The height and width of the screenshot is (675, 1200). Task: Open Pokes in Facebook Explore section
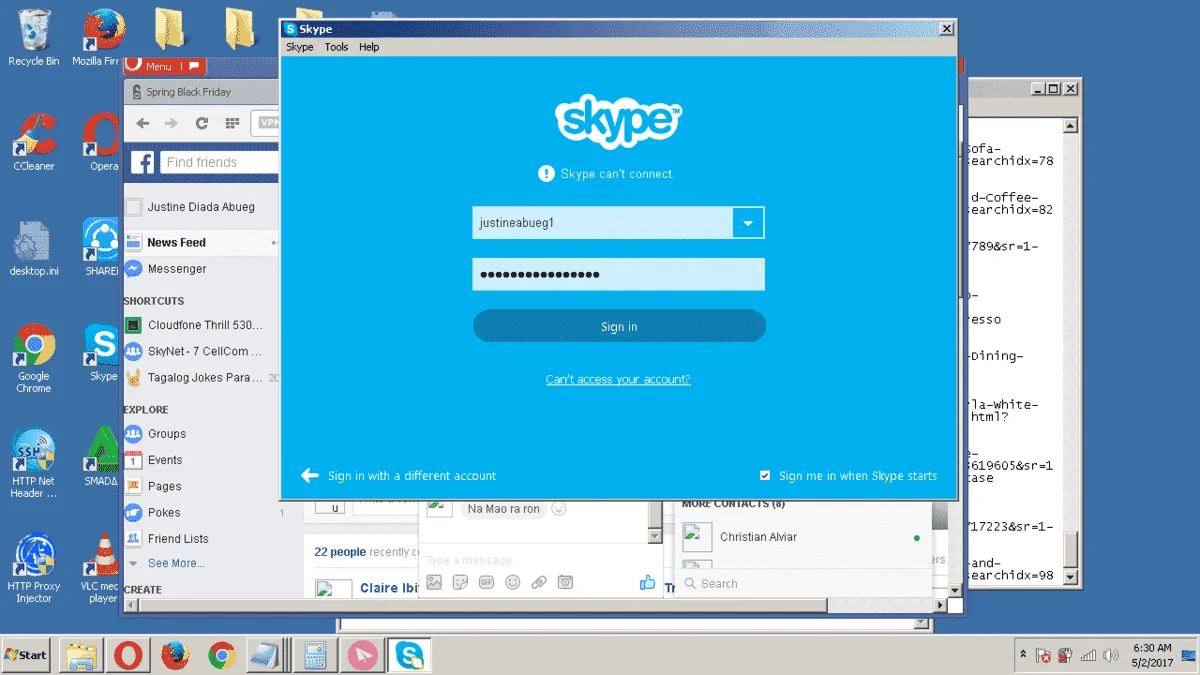(x=164, y=512)
